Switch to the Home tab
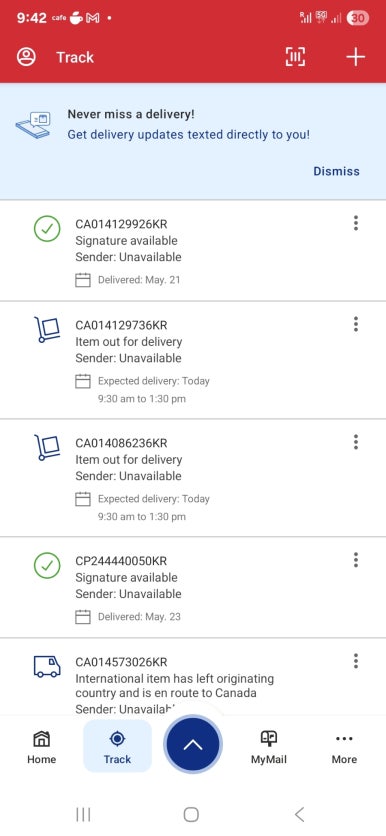 (x=42, y=746)
